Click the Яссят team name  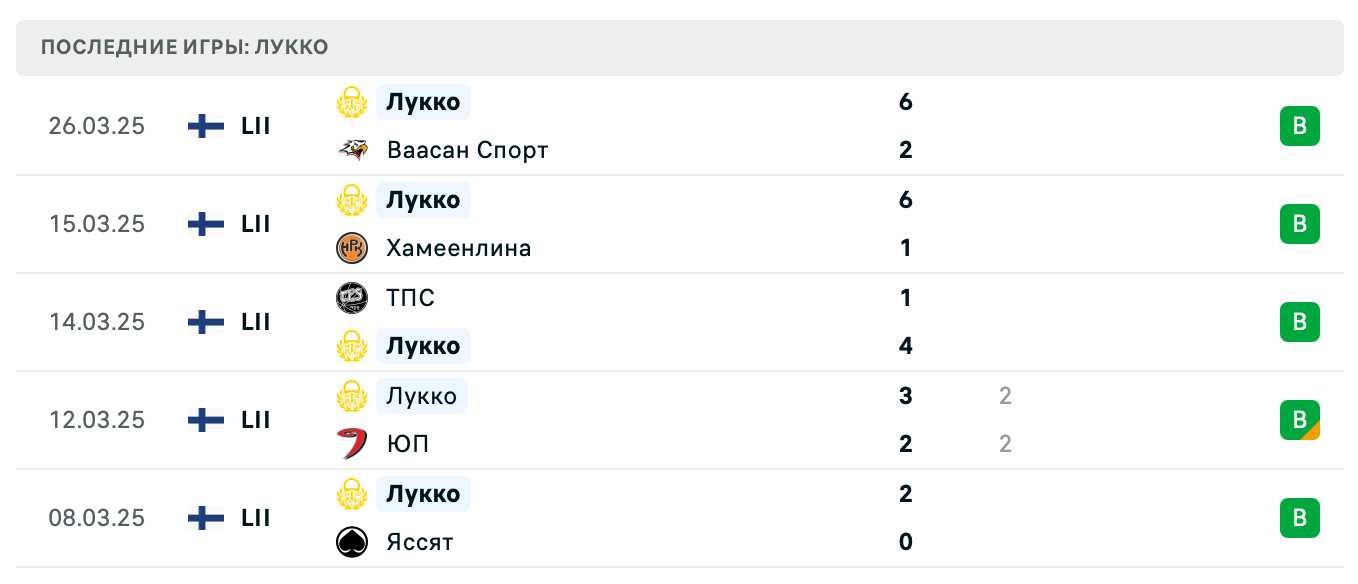pyautogui.click(x=419, y=541)
